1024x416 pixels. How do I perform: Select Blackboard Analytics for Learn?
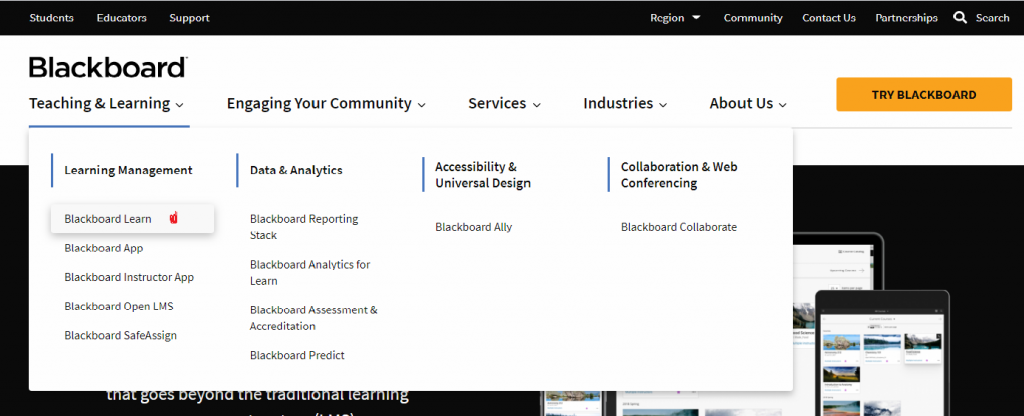point(310,272)
